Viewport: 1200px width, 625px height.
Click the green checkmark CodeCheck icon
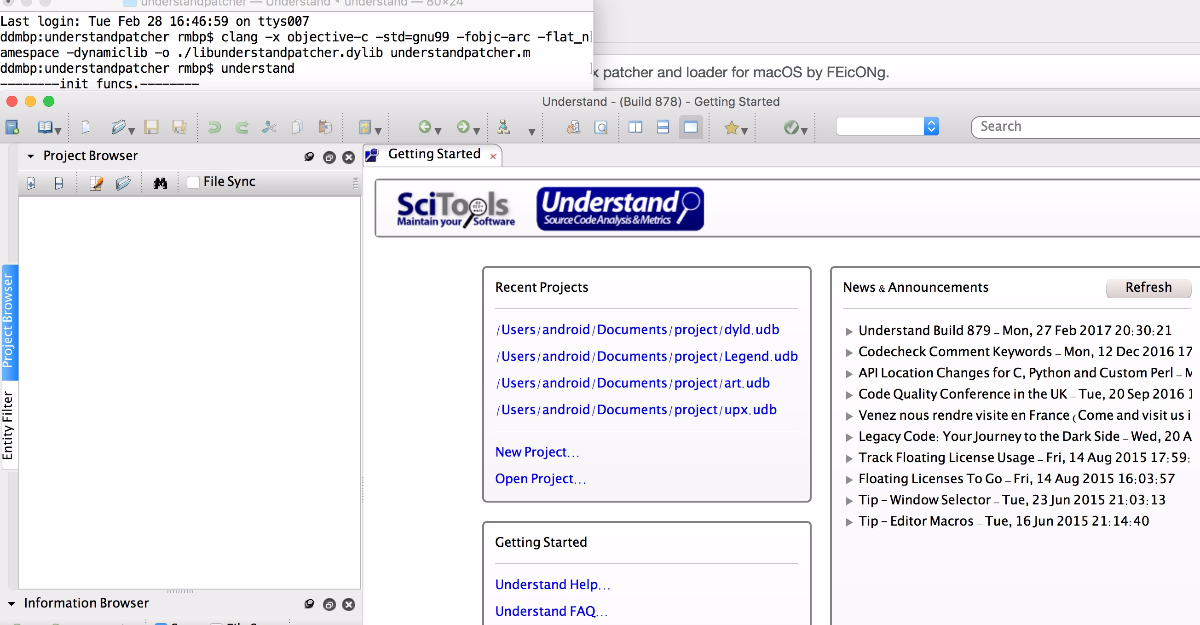(x=792, y=127)
